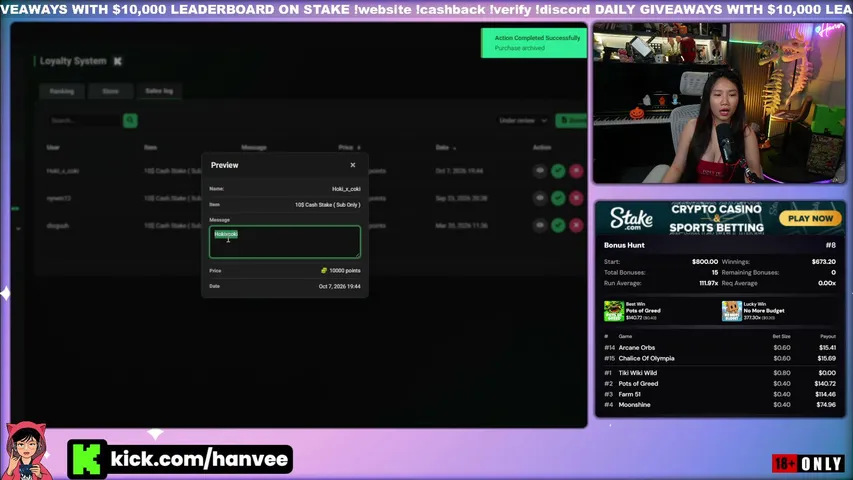Click the Search input field

click(84, 120)
